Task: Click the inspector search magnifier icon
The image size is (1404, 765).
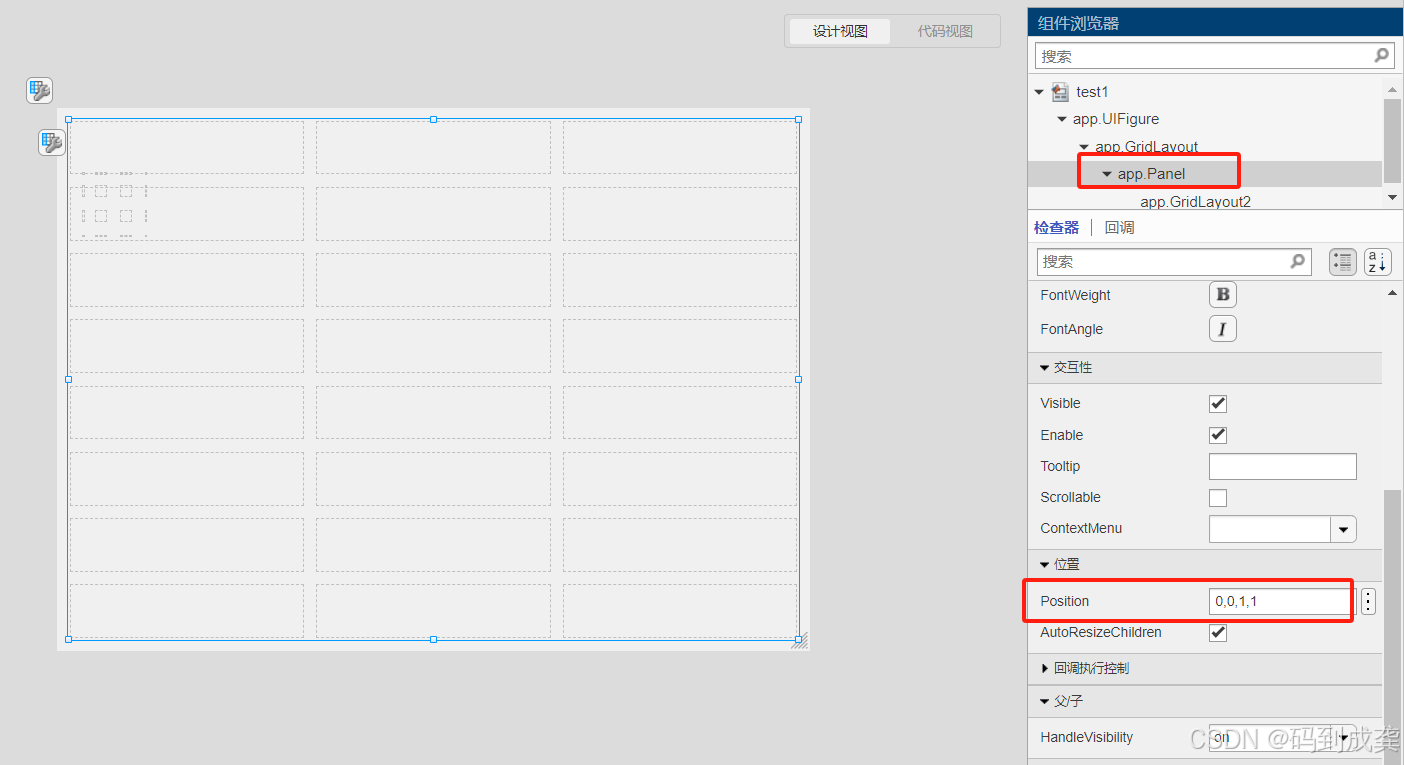Action: [x=1297, y=261]
